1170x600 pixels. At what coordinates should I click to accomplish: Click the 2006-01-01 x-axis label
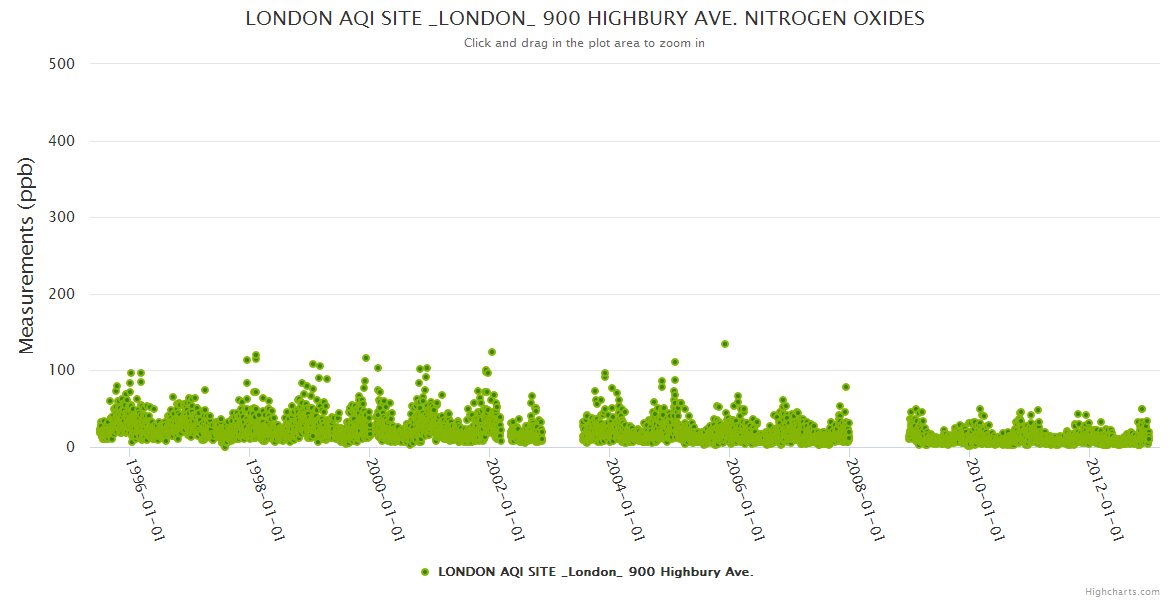click(x=745, y=500)
